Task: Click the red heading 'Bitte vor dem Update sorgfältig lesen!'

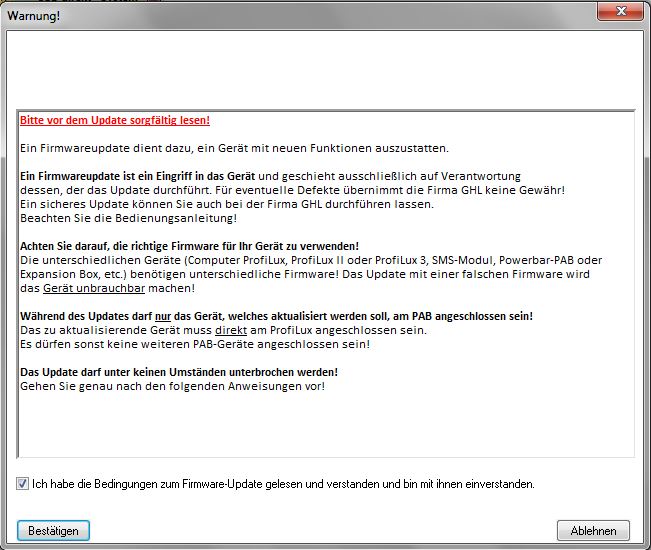Action: (114, 120)
